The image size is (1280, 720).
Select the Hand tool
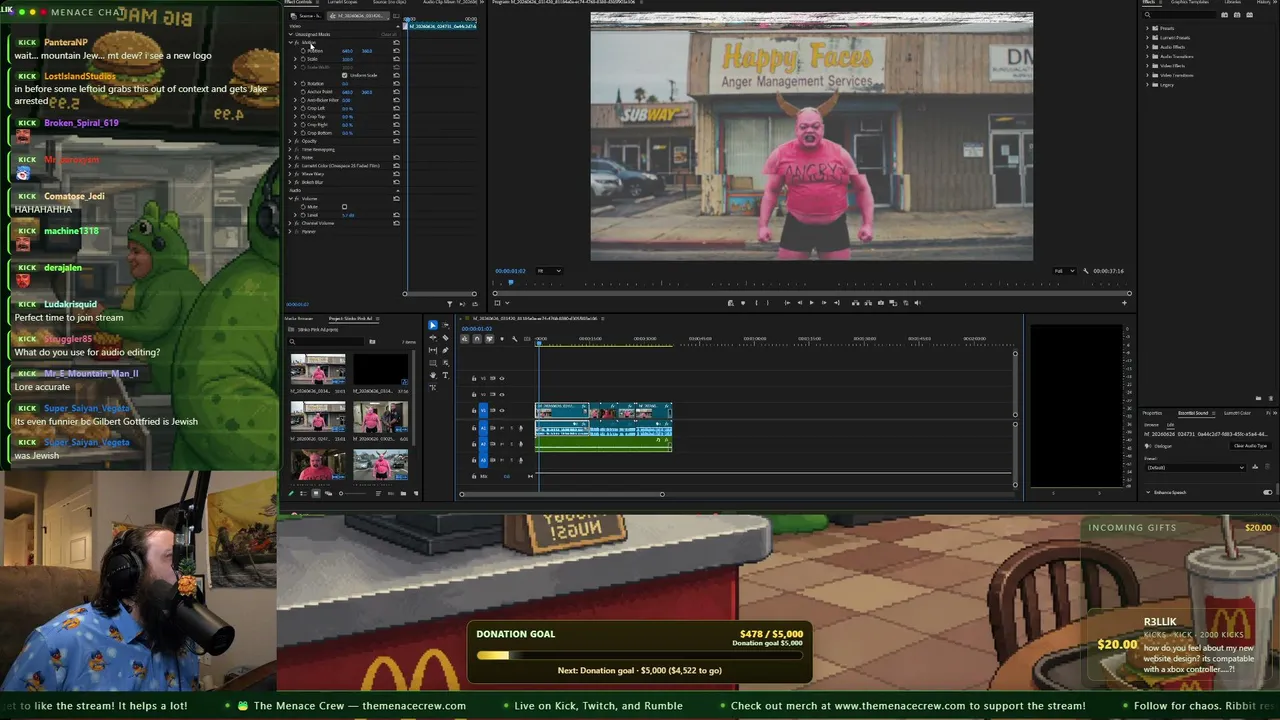pyautogui.click(x=433, y=375)
